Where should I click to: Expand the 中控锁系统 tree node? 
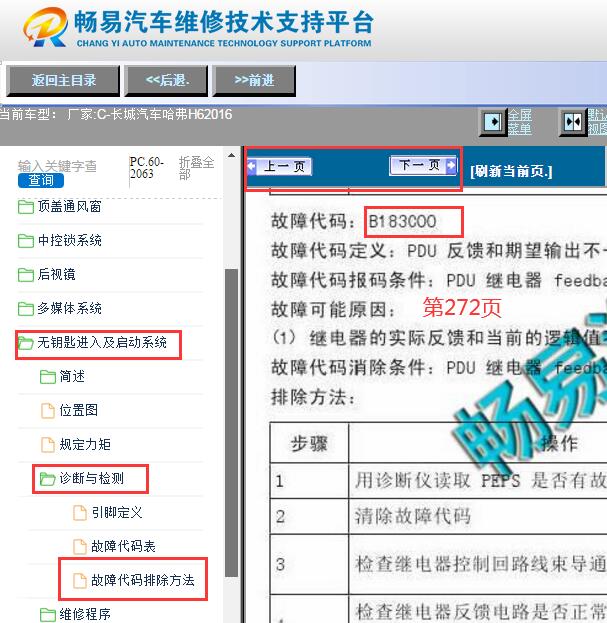coord(70,240)
